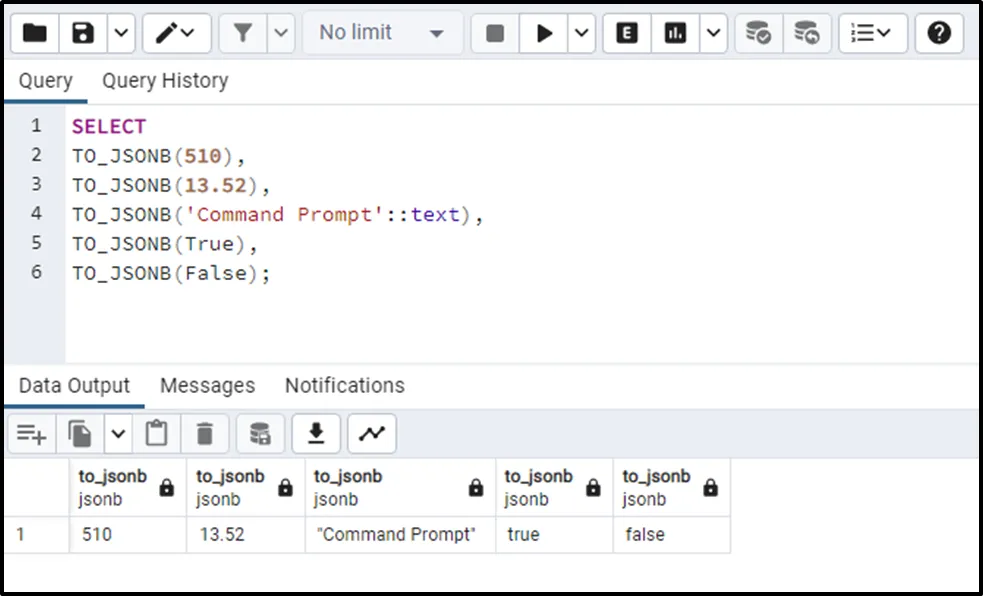Click the Execute query play button
This screenshot has height=596, width=983.
tap(544, 33)
